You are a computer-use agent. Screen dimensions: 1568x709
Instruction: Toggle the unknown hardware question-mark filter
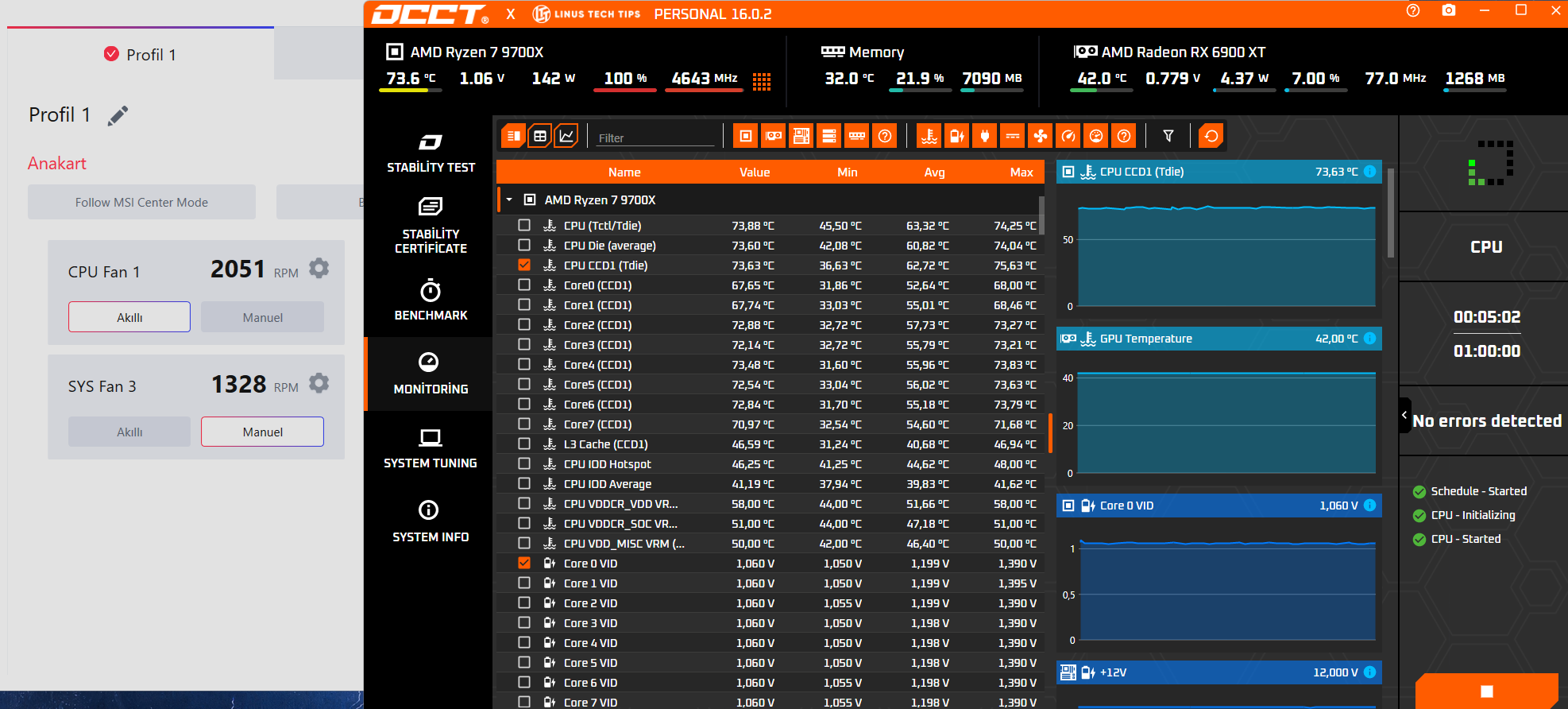point(885,136)
